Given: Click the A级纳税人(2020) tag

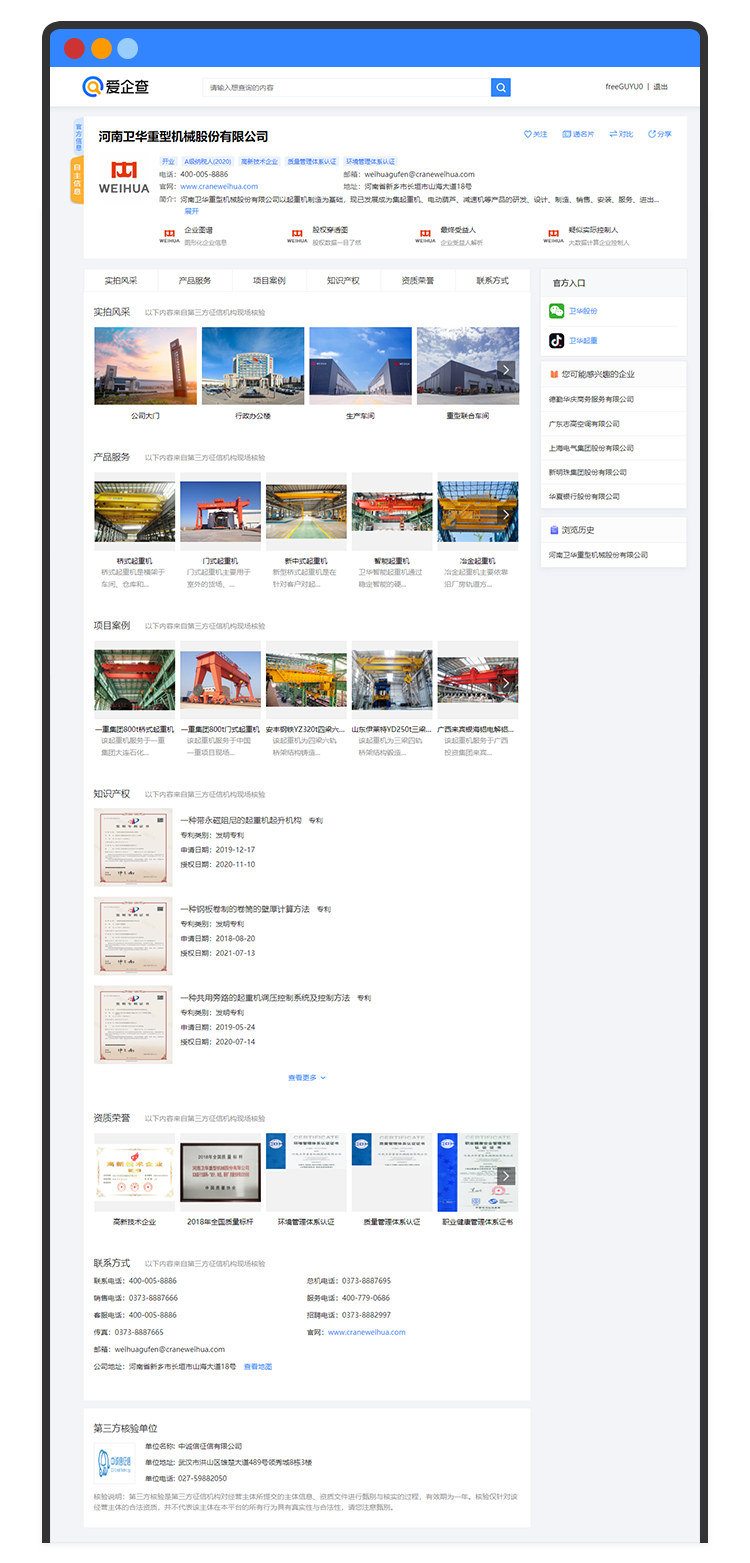Looking at the screenshot, I should pos(207,161).
